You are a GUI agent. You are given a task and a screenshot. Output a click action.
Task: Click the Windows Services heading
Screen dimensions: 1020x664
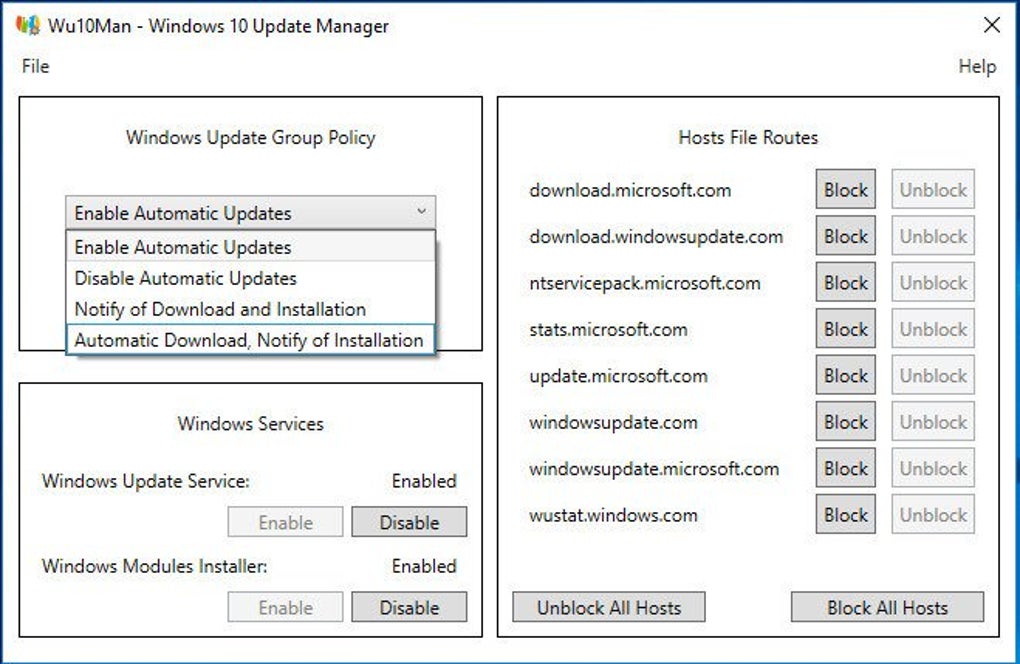click(250, 423)
